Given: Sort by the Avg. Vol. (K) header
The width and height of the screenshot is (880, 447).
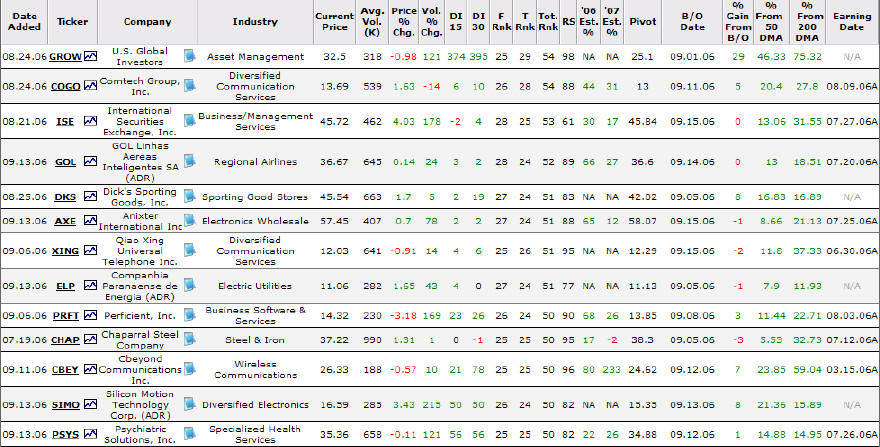Looking at the screenshot, I should pyautogui.click(x=372, y=22).
